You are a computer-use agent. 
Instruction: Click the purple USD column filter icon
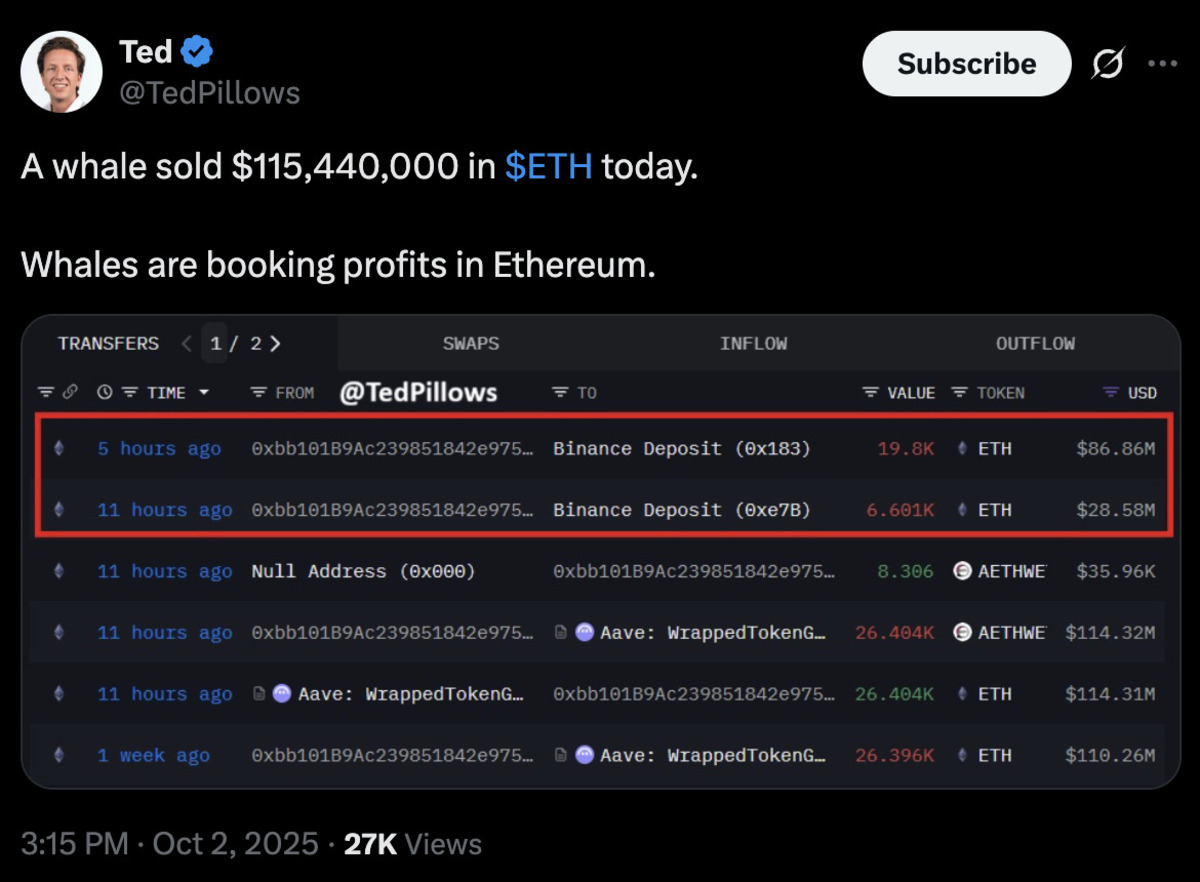click(1111, 393)
